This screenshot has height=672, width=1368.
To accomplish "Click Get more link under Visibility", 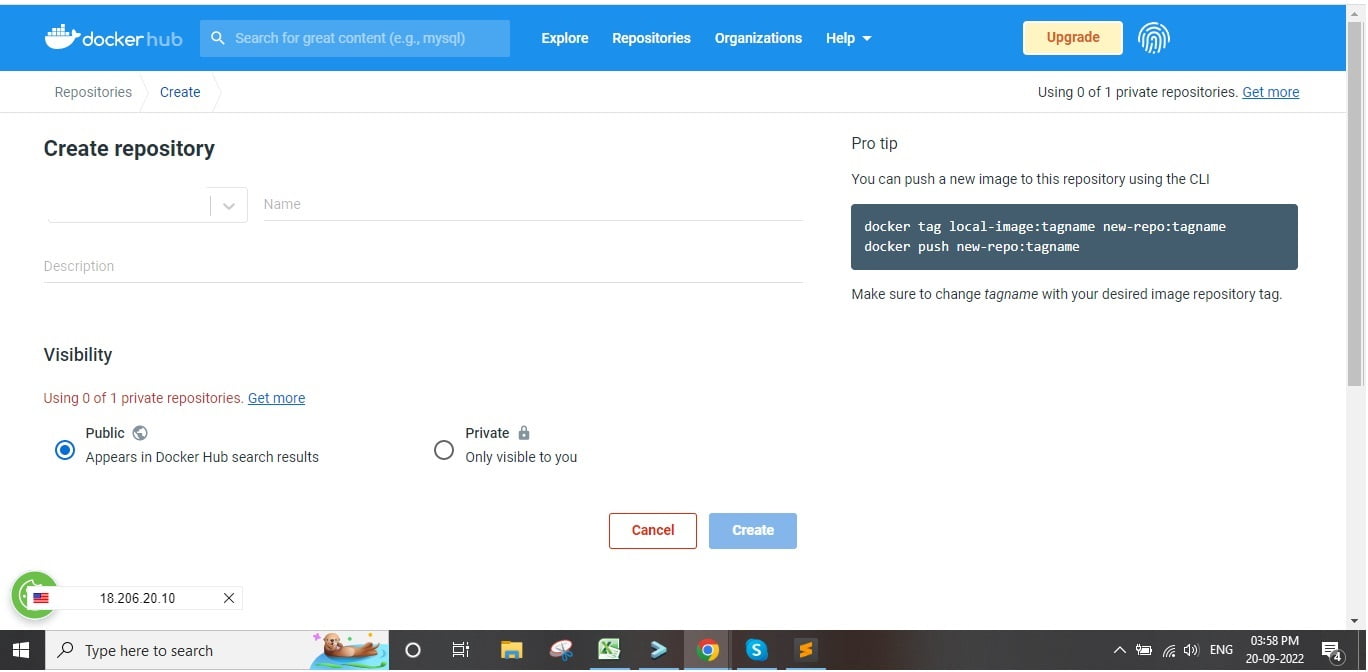I will (276, 398).
